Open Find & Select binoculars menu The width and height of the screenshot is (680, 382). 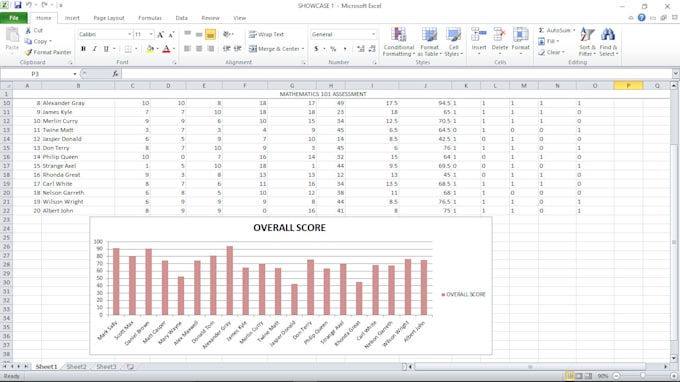(x=608, y=42)
